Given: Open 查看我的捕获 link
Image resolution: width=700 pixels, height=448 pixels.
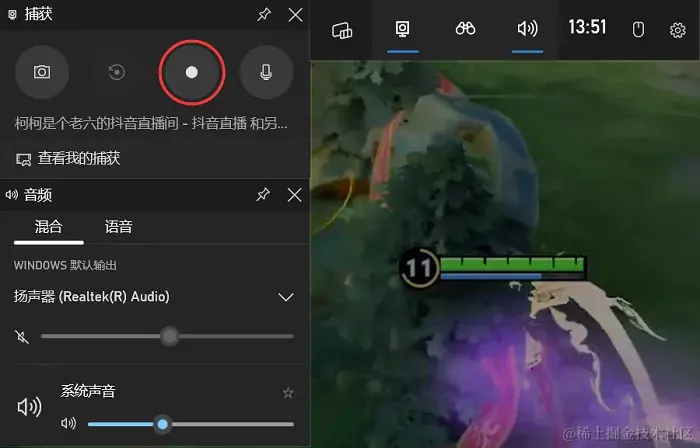Looking at the screenshot, I should (x=68, y=158).
